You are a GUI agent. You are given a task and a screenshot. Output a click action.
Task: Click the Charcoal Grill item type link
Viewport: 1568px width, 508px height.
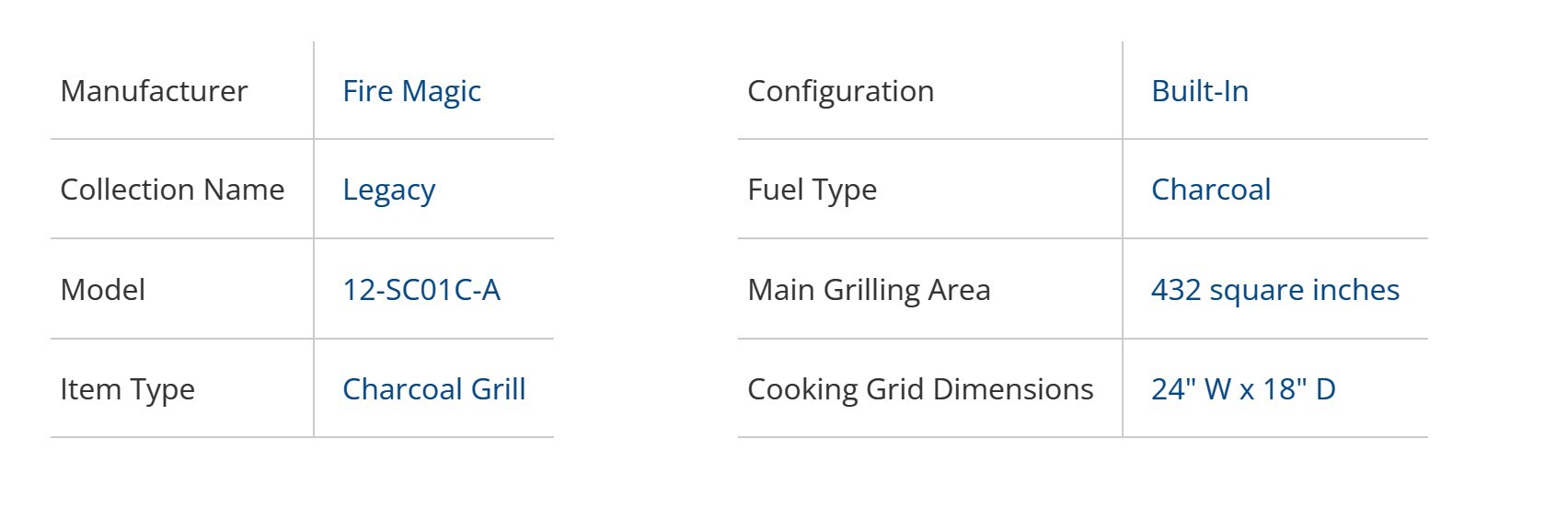tap(433, 389)
